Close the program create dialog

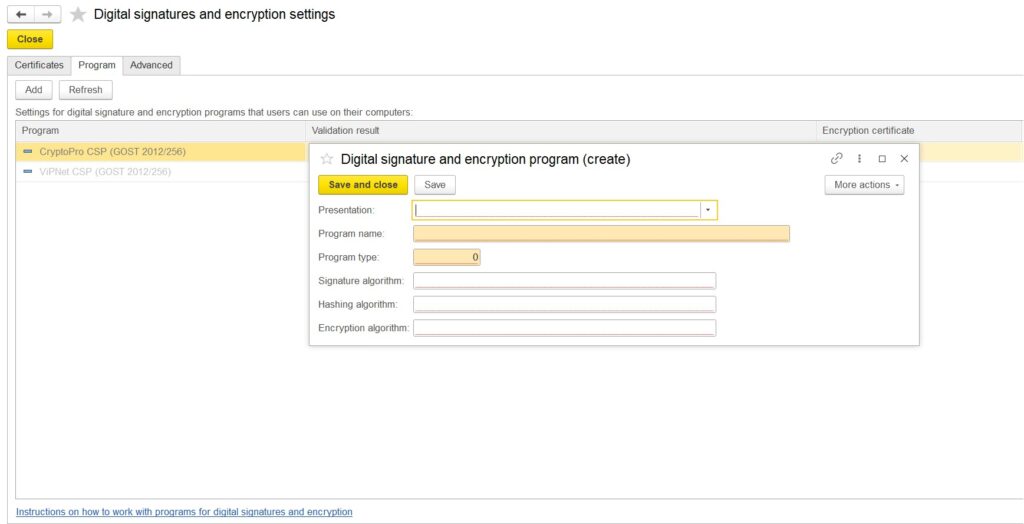coord(904,159)
